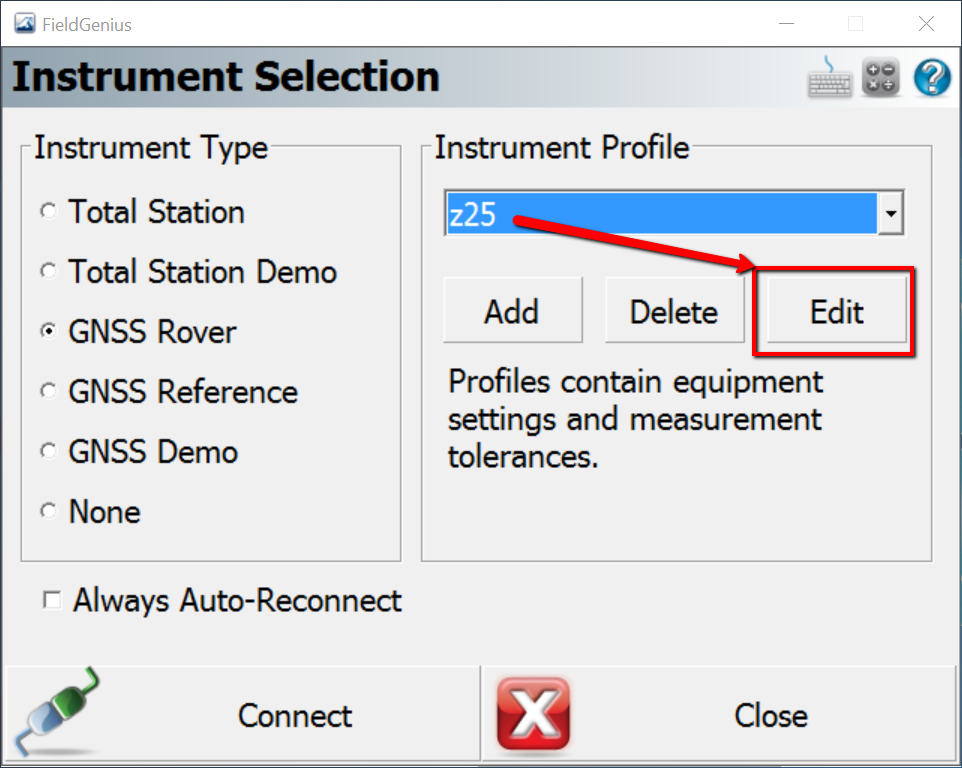Minimize the FieldGenius window
Image resolution: width=962 pixels, height=768 pixels.
click(x=782, y=24)
